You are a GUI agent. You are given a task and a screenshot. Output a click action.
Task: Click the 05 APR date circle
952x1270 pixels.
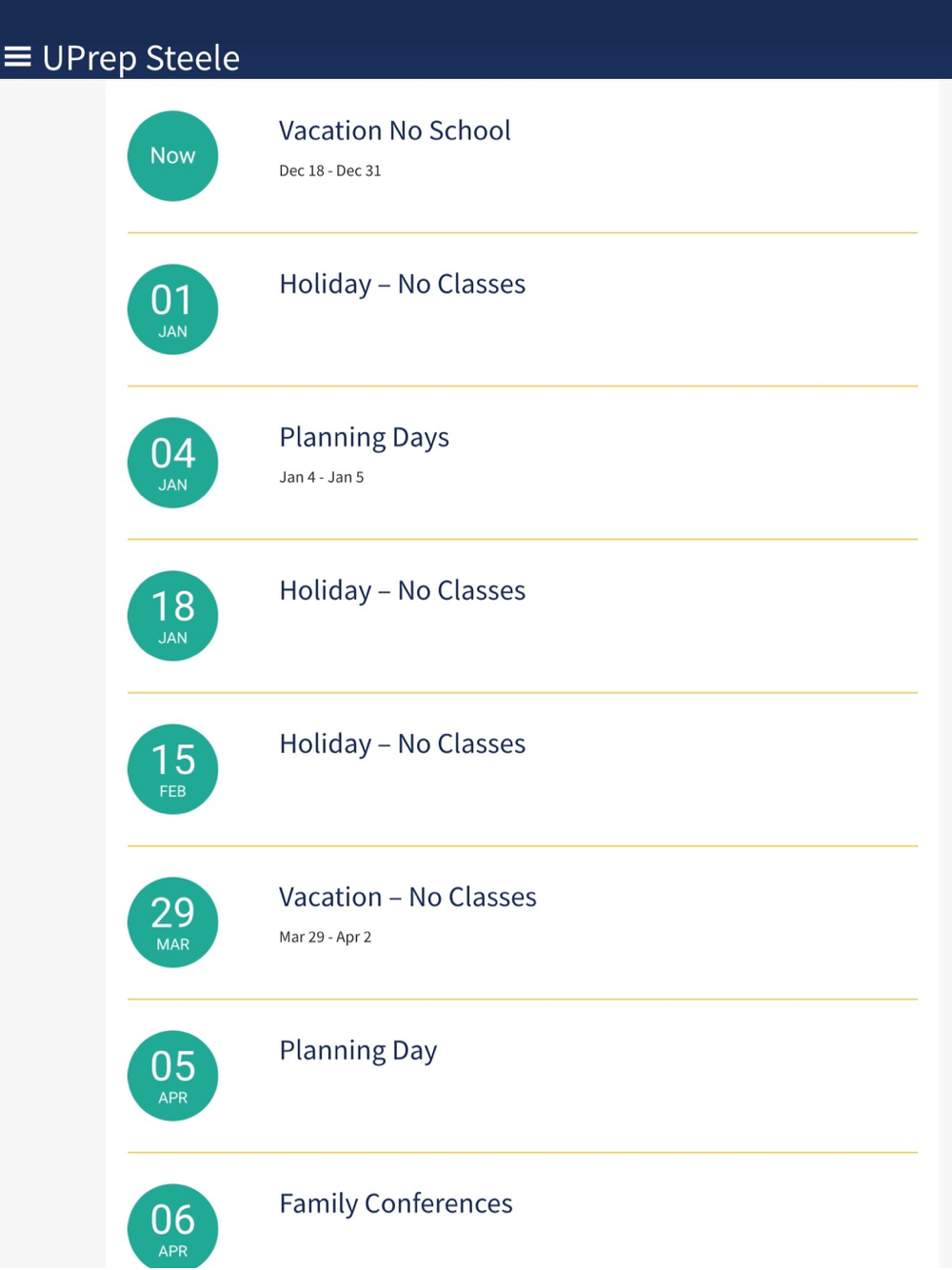click(x=172, y=1076)
